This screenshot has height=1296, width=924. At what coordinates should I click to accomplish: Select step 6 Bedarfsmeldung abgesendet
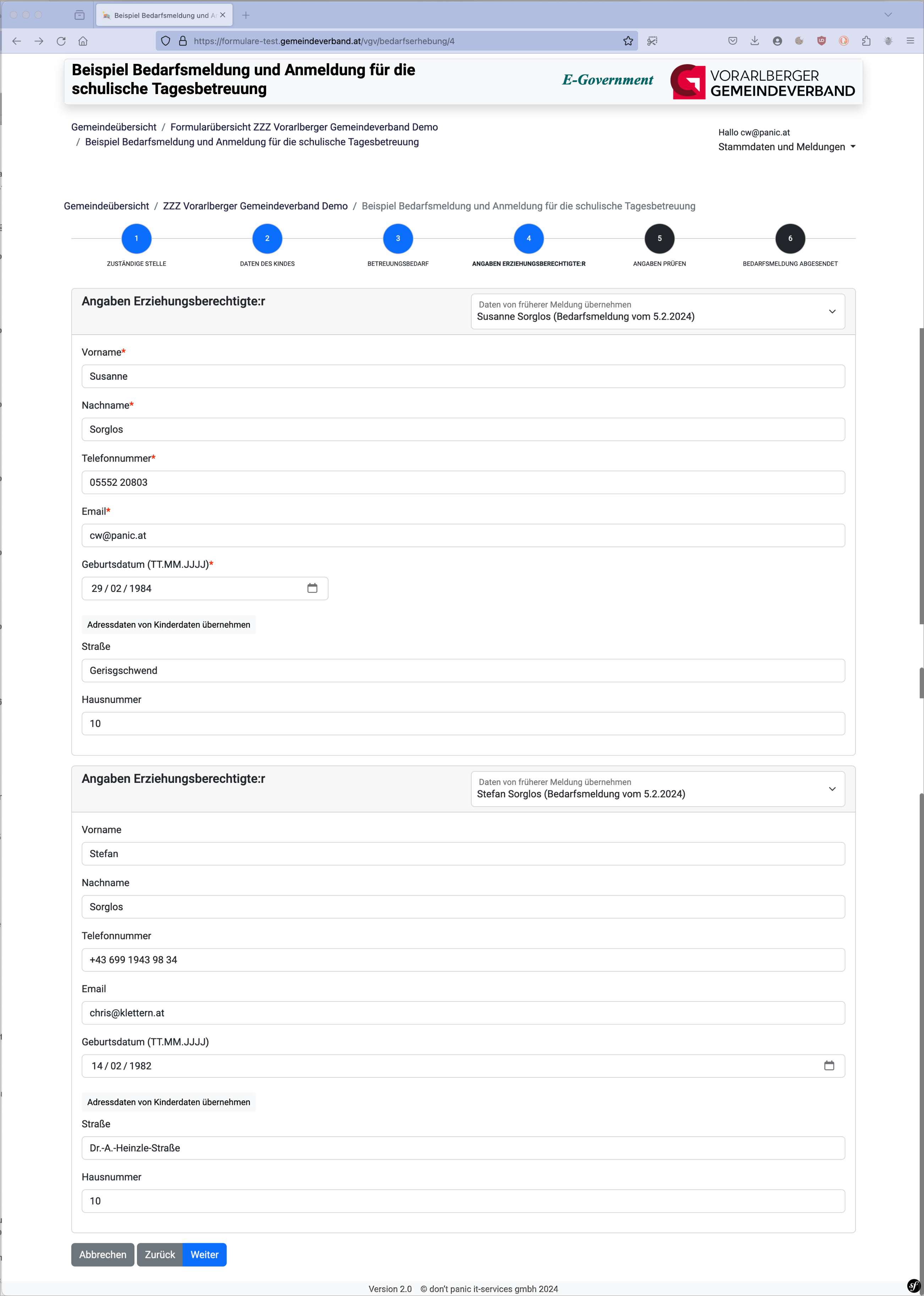coord(790,238)
